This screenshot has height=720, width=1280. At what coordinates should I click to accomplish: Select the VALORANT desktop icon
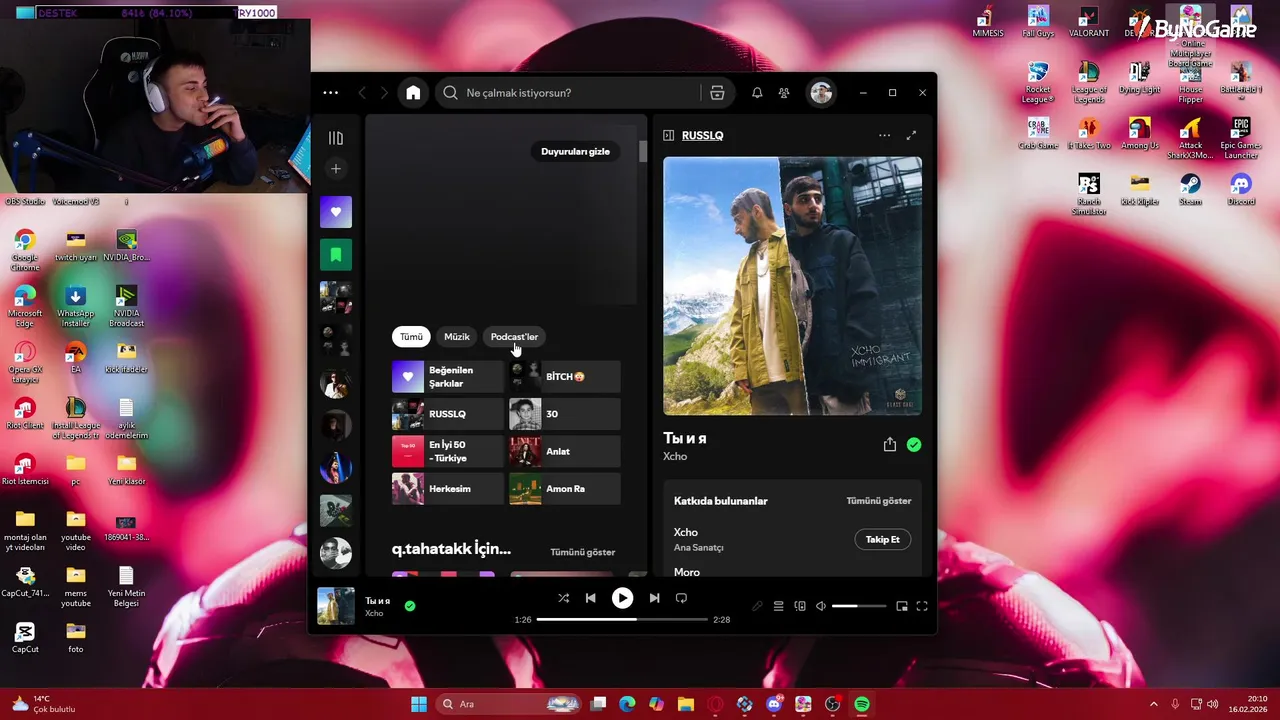(x=1089, y=21)
